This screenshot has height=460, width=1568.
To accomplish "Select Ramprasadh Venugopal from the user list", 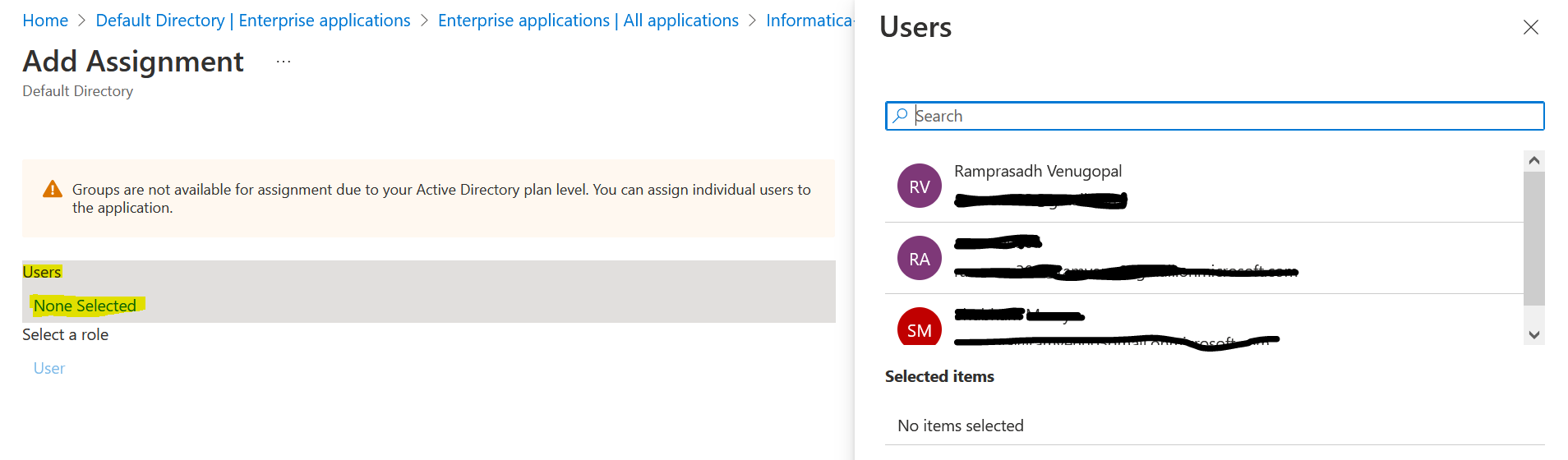I will [x=1204, y=186].
